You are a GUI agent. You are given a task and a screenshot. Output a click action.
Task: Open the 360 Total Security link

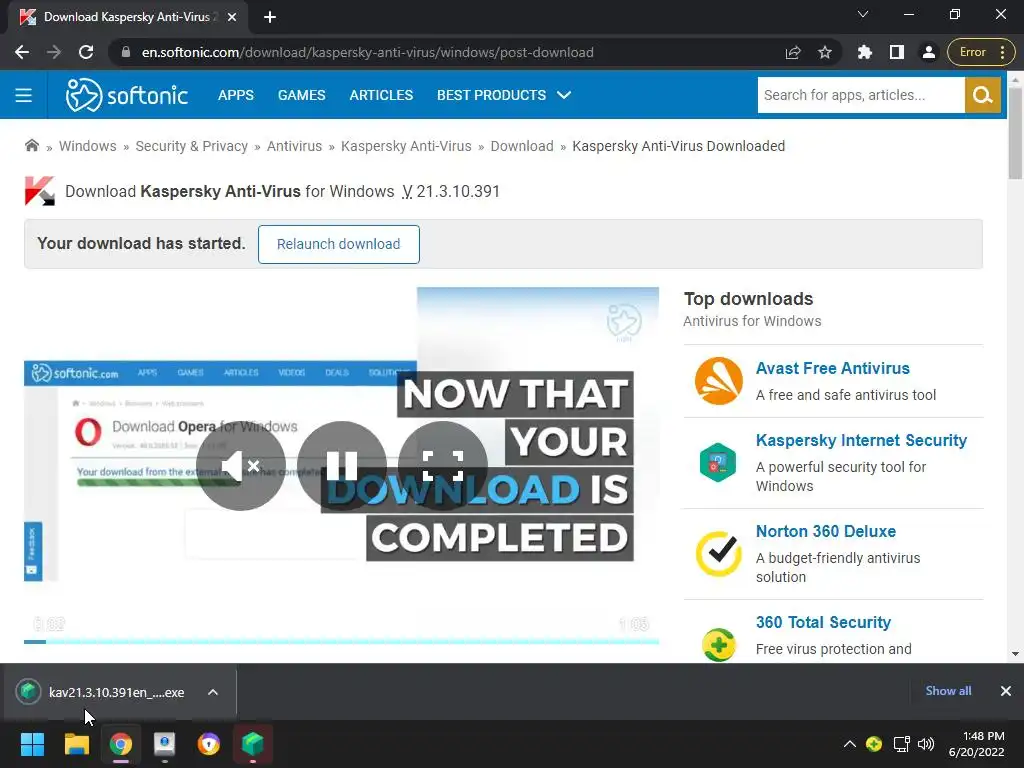[x=823, y=622]
